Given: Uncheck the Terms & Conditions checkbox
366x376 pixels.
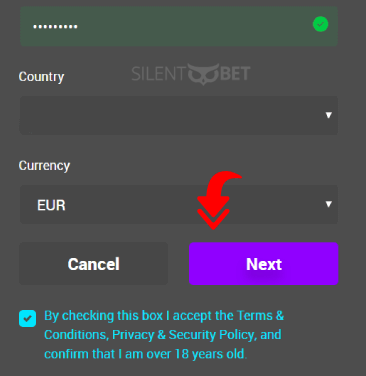Looking at the screenshot, I should [x=27, y=318].
